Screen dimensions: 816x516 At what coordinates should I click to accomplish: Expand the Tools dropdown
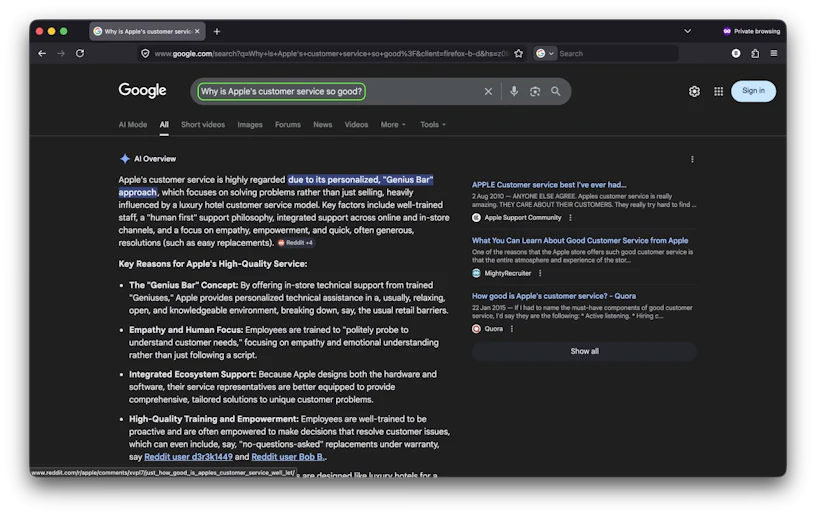pos(433,125)
